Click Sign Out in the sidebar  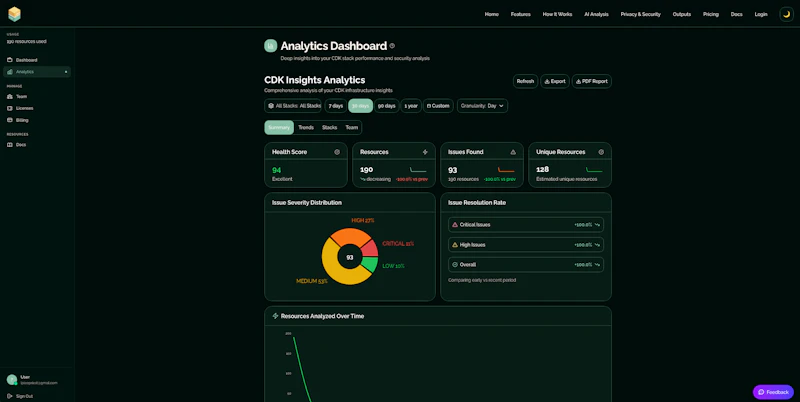(x=20, y=396)
